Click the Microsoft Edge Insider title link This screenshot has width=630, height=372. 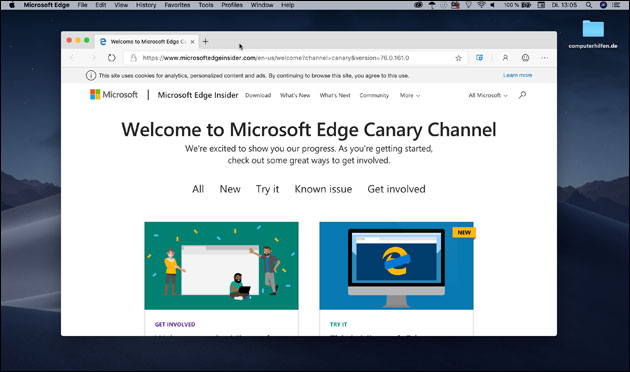pyautogui.click(x=198, y=95)
